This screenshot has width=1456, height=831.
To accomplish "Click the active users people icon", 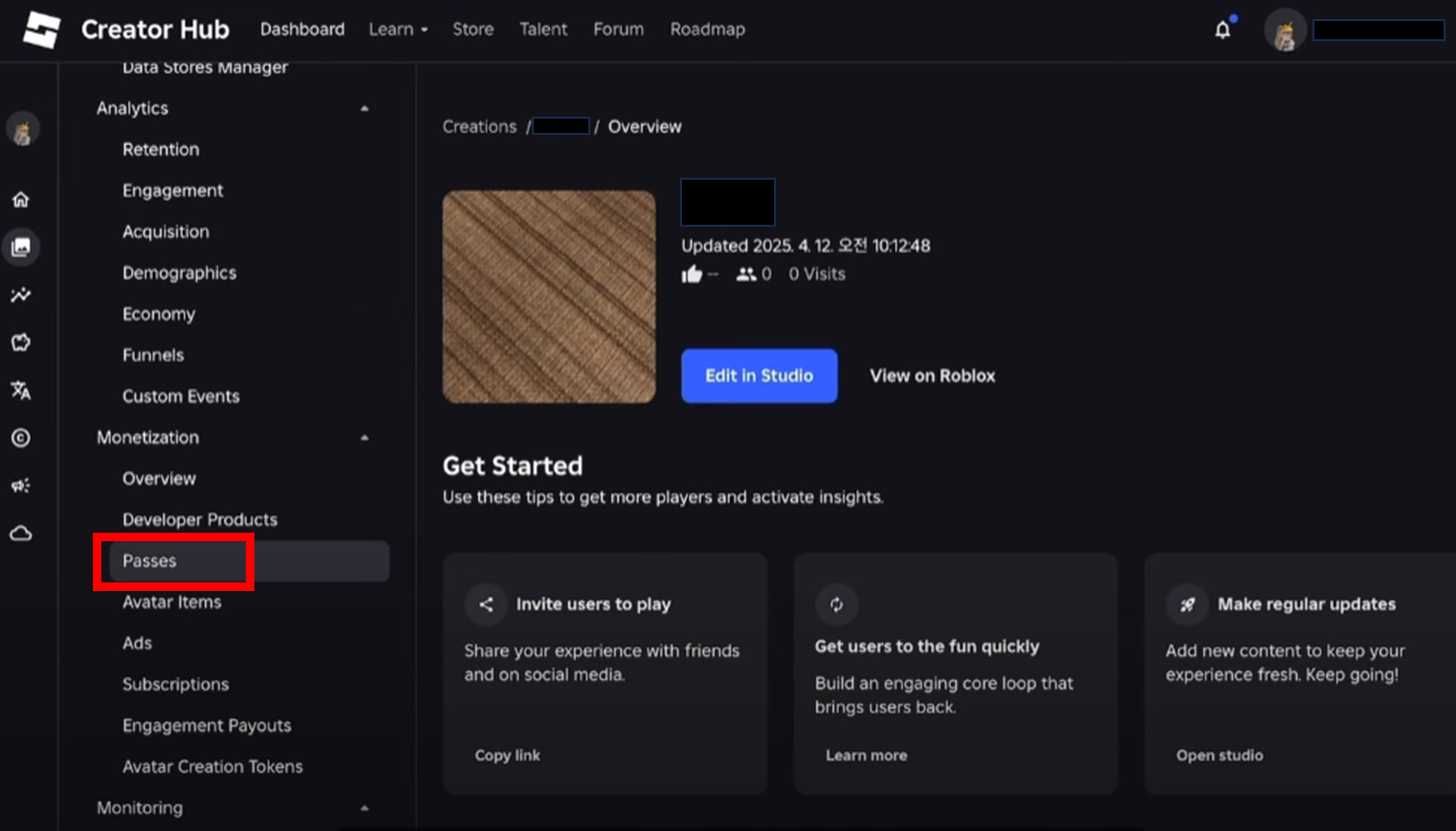I will [746, 274].
